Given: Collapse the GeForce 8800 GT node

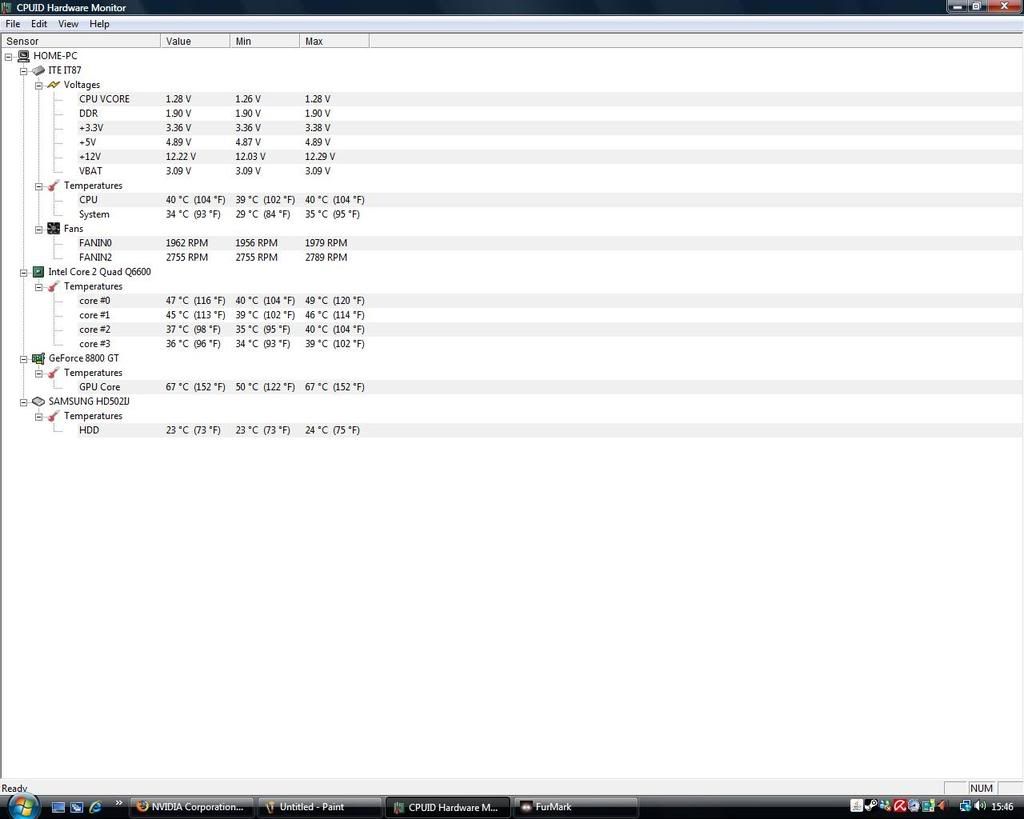Looking at the screenshot, I should click(24, 359).
